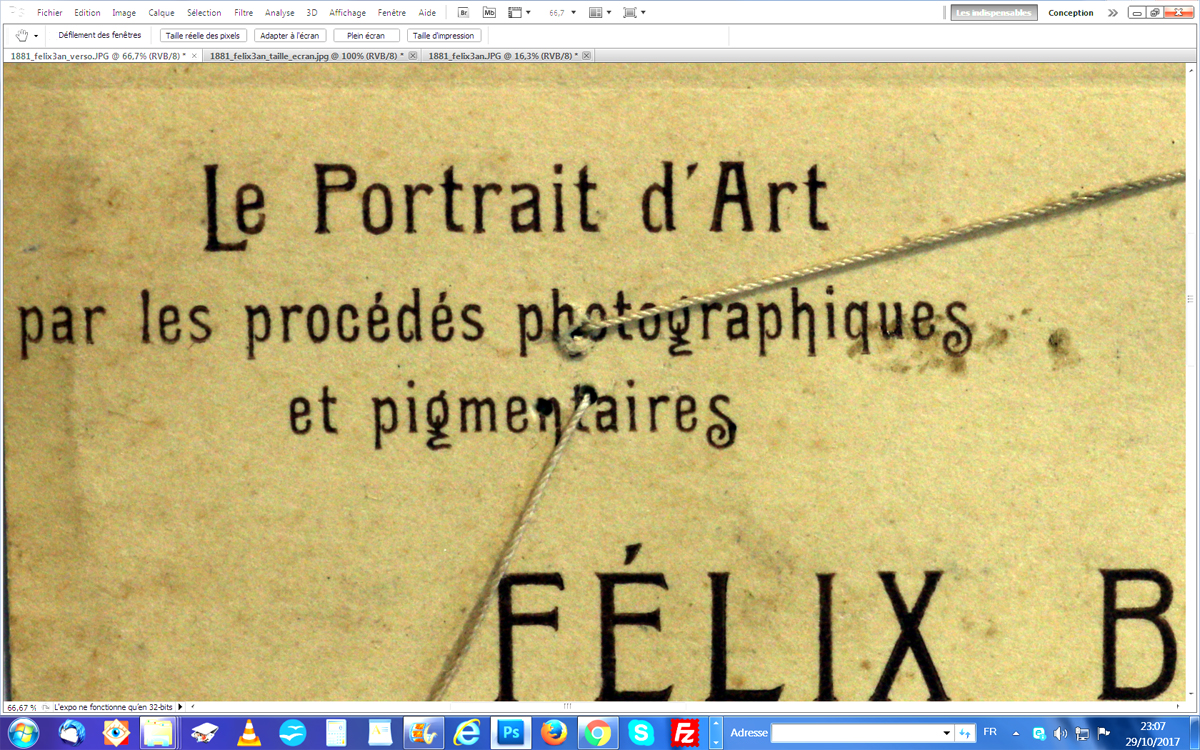
Task: Toggle the Défilement des fenêtres option
Action: [x=99, y=35]
